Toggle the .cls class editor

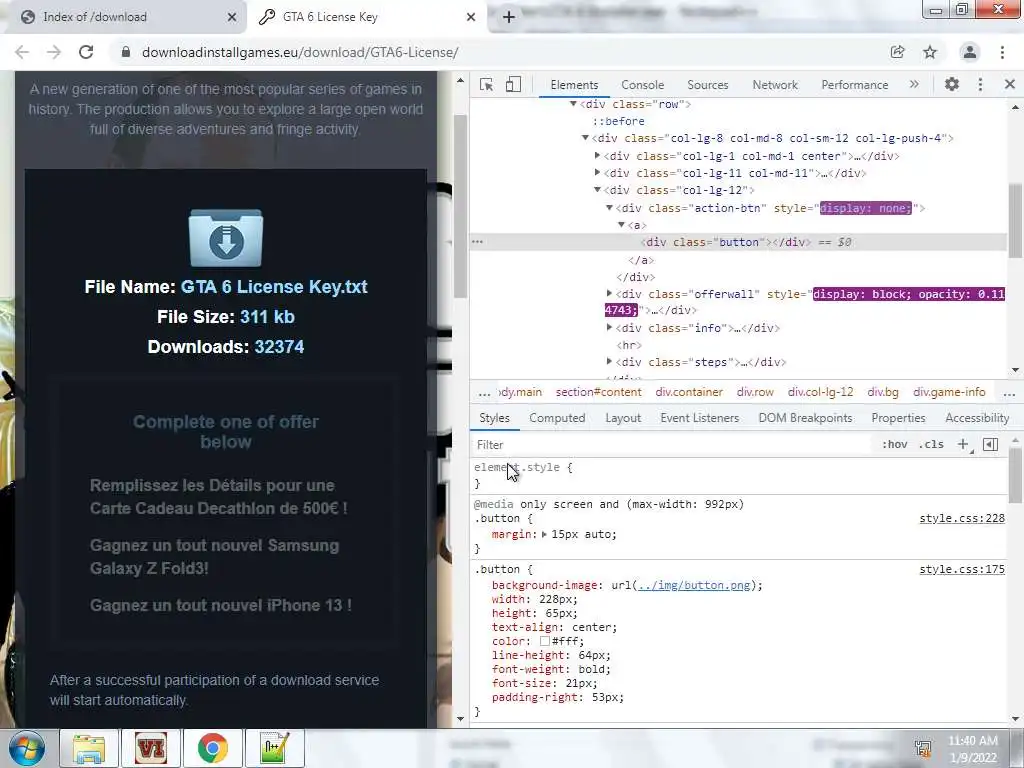[x=931, y=444]
